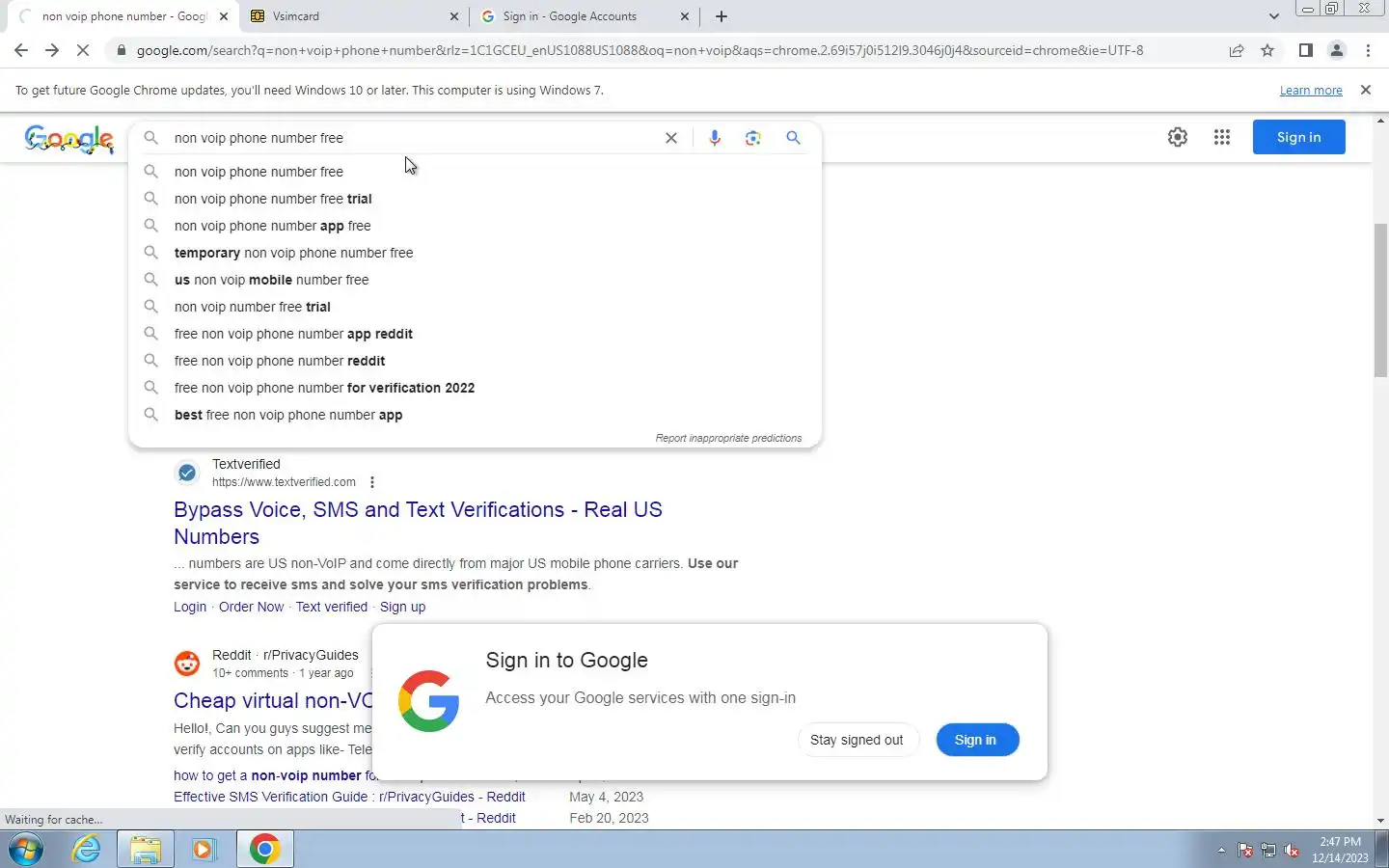The image size is (1389, 868).
Task: Start voice search with microphone icon
Action: point(715,138)
